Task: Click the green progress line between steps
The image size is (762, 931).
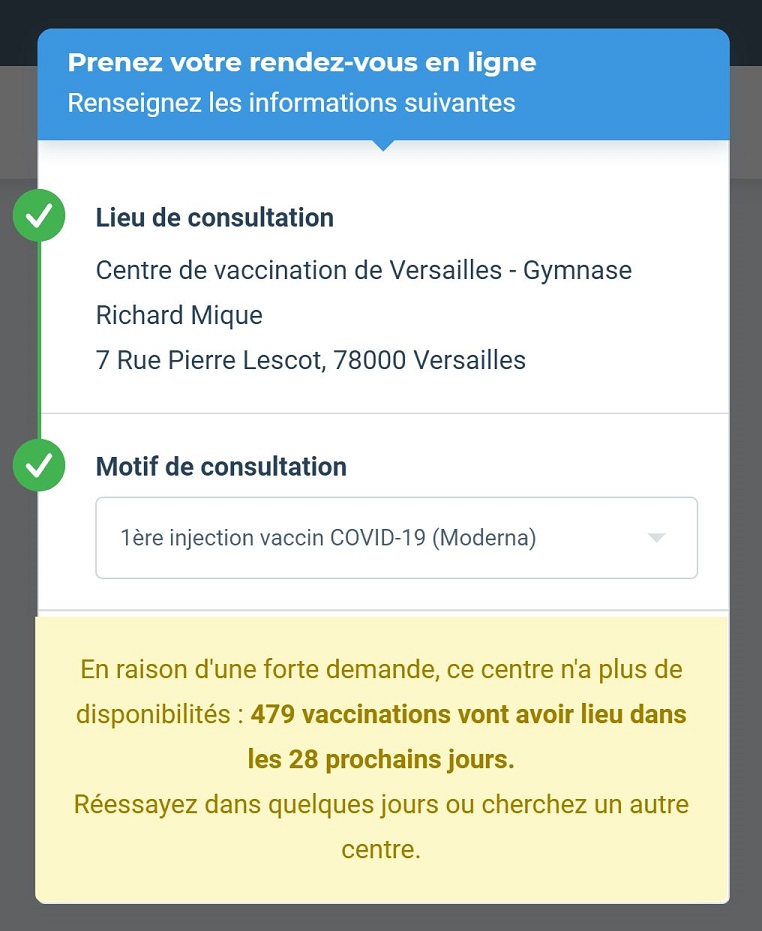Action: 39,340
